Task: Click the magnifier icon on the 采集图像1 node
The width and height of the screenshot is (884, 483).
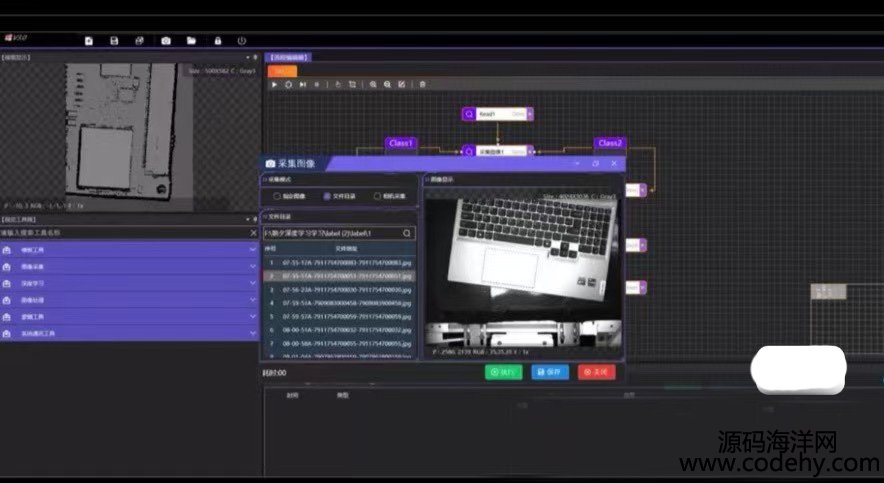Action: tap(469, 152)
